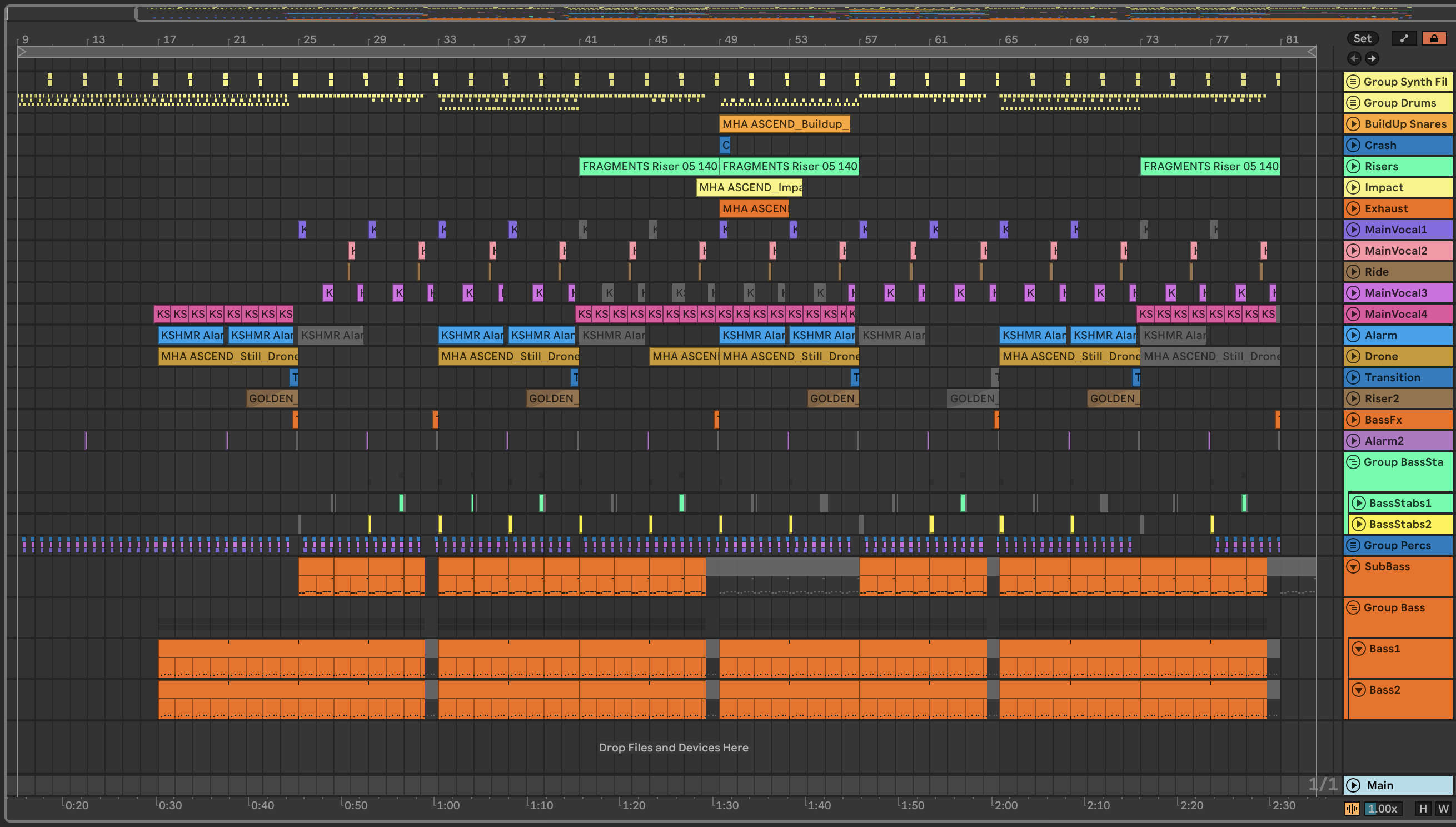Screen dimensions: 1456x827
Task: Click the BassStabs1 track's unfold icon
Action: click(1358, 502)
